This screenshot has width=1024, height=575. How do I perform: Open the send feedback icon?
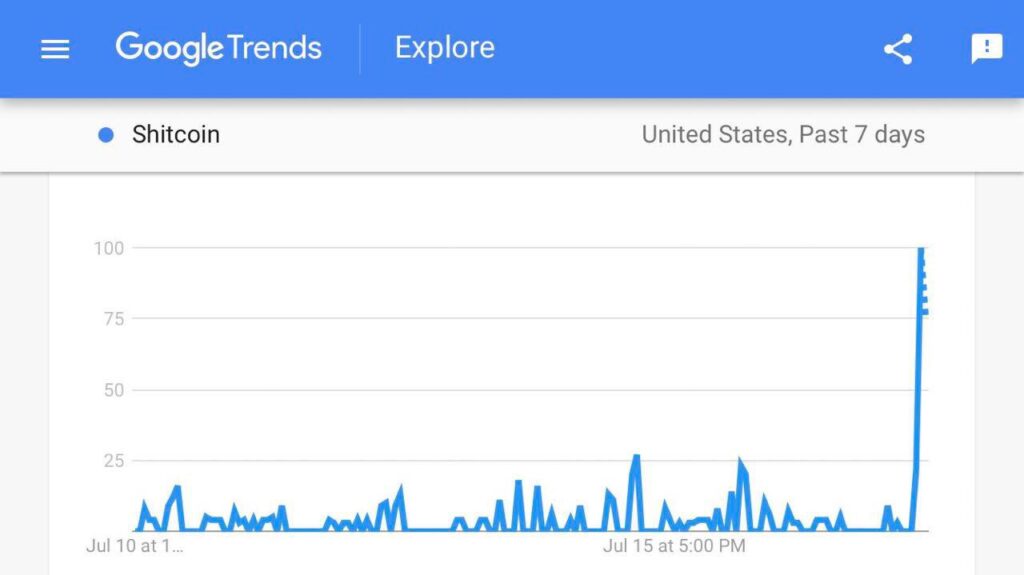[x=986, y=49]
